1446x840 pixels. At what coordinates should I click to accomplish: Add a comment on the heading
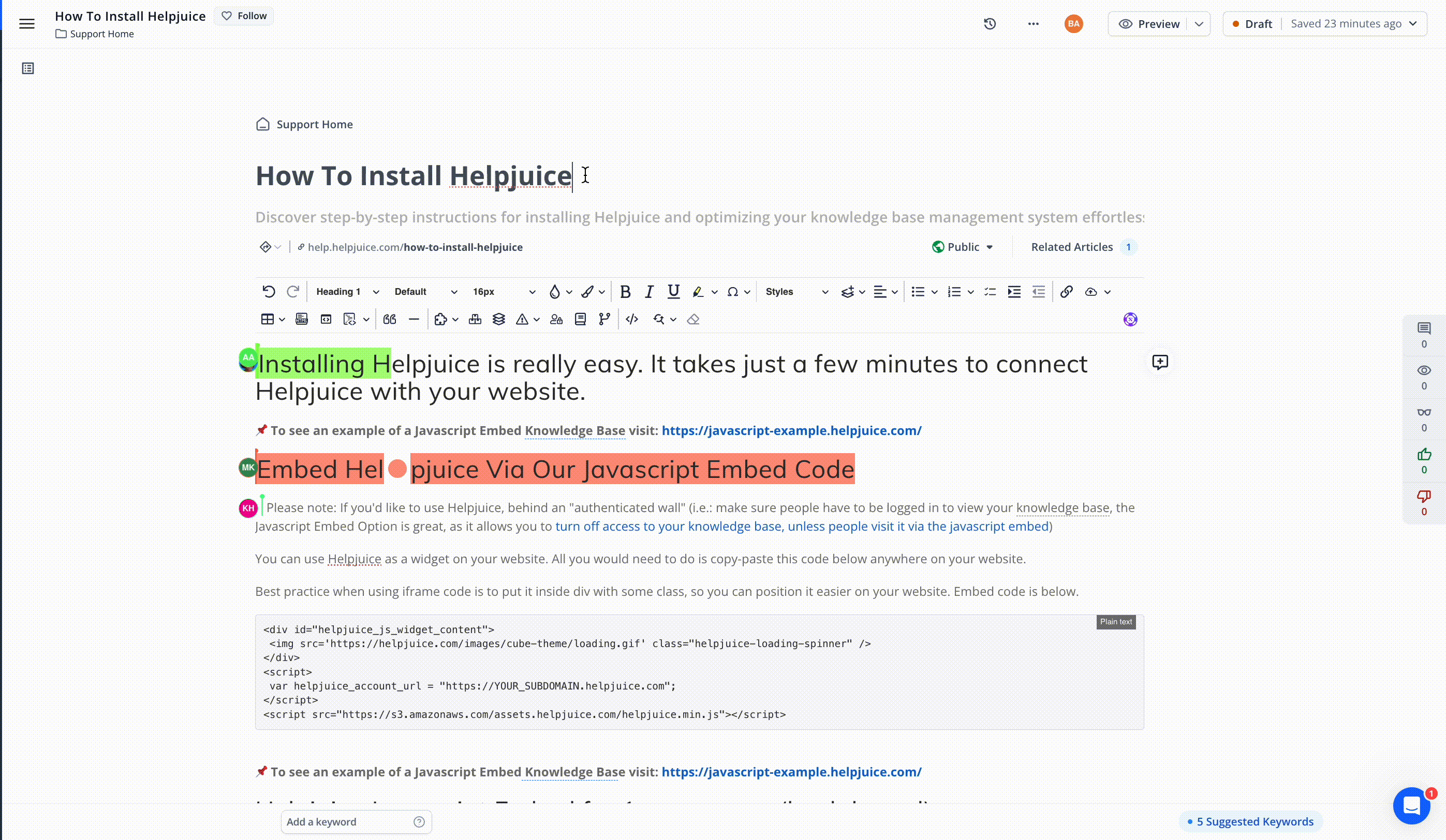pos(1160,362)
